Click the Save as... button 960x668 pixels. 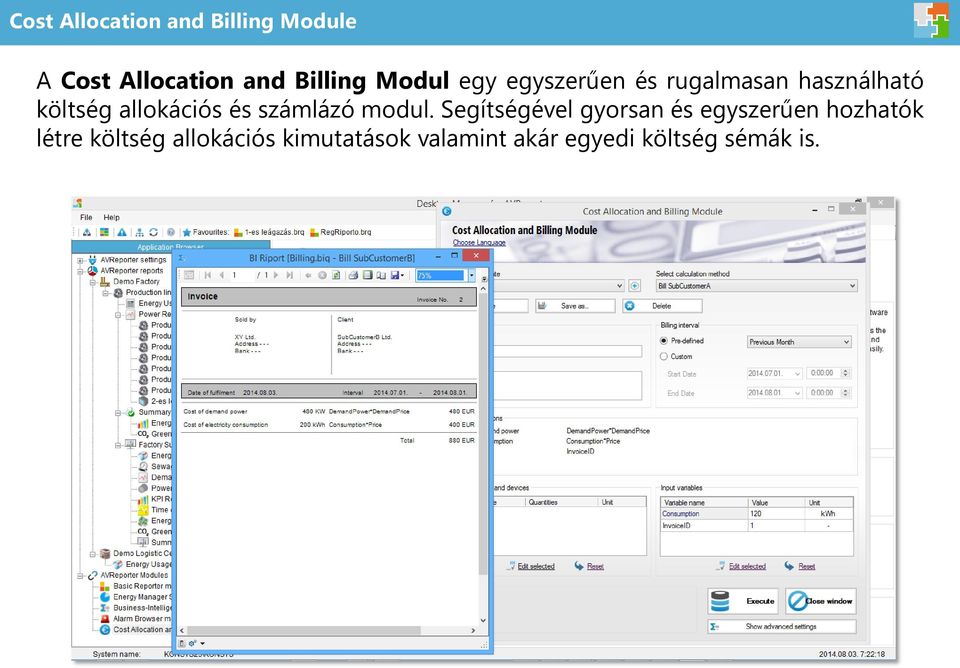[x=575, y=306]
